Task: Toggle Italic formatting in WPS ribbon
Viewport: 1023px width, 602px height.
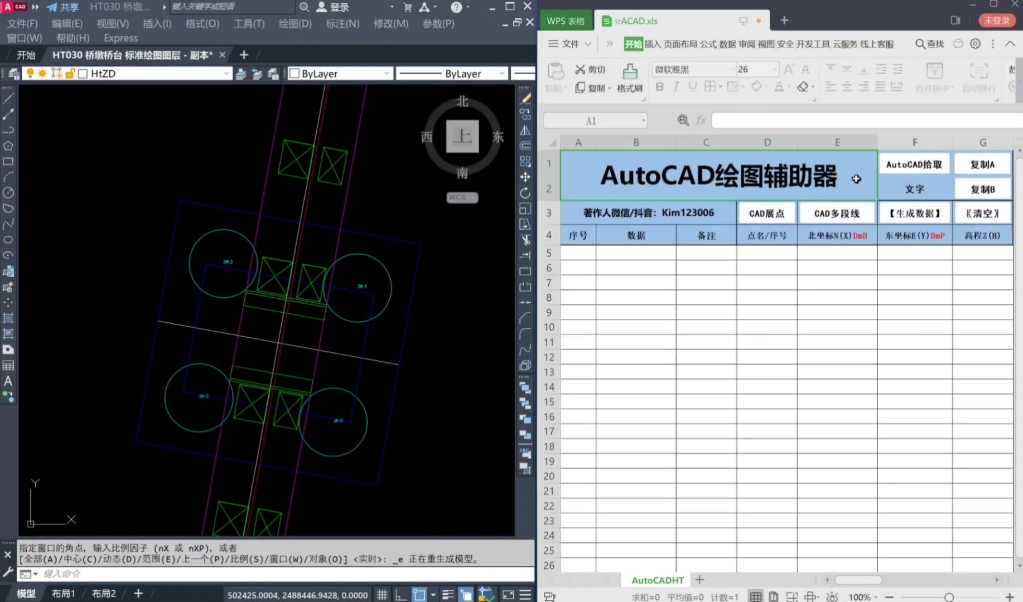Action: click(676, 88)
